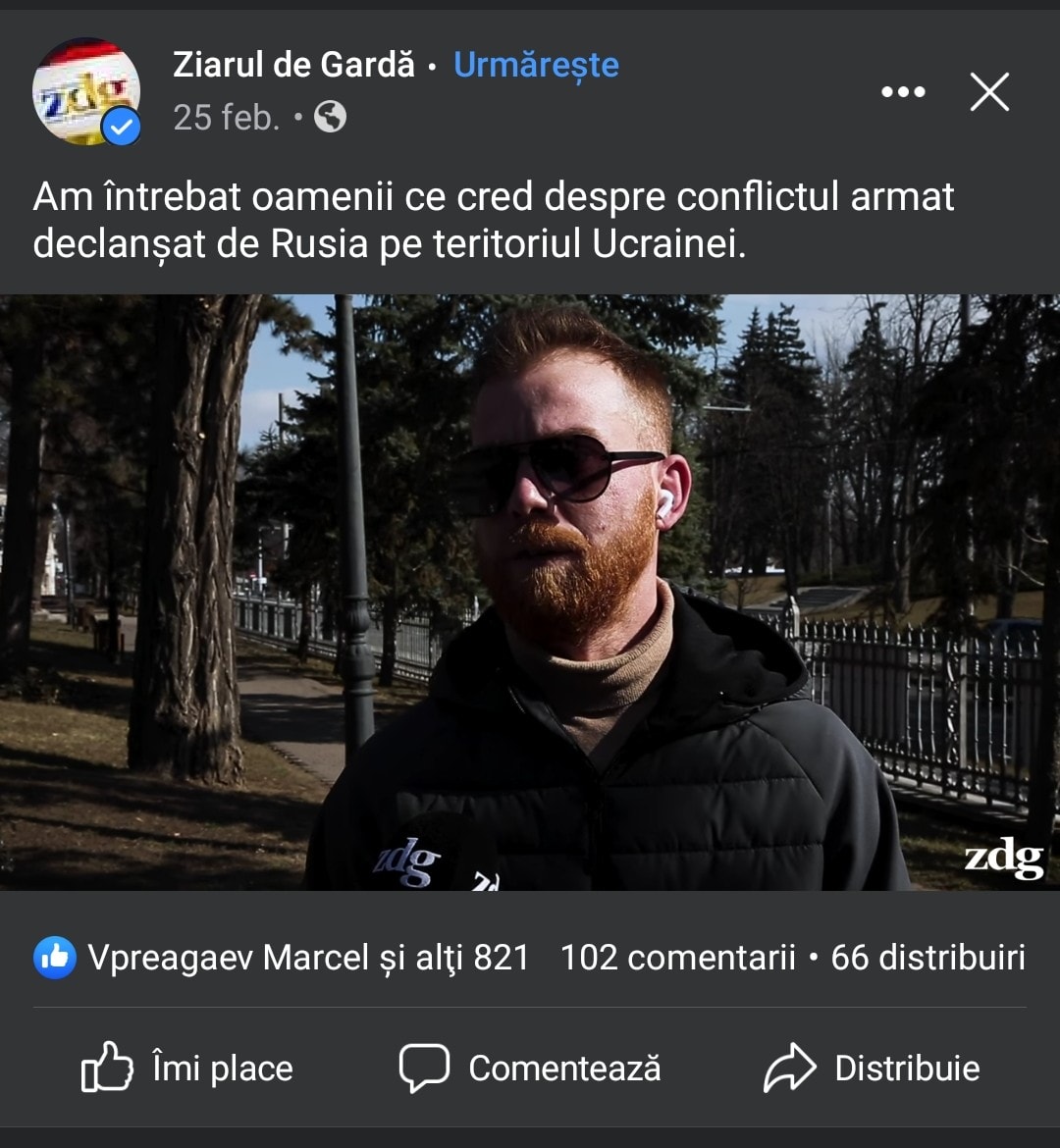Close the post with the X icon

pos(989,92)
